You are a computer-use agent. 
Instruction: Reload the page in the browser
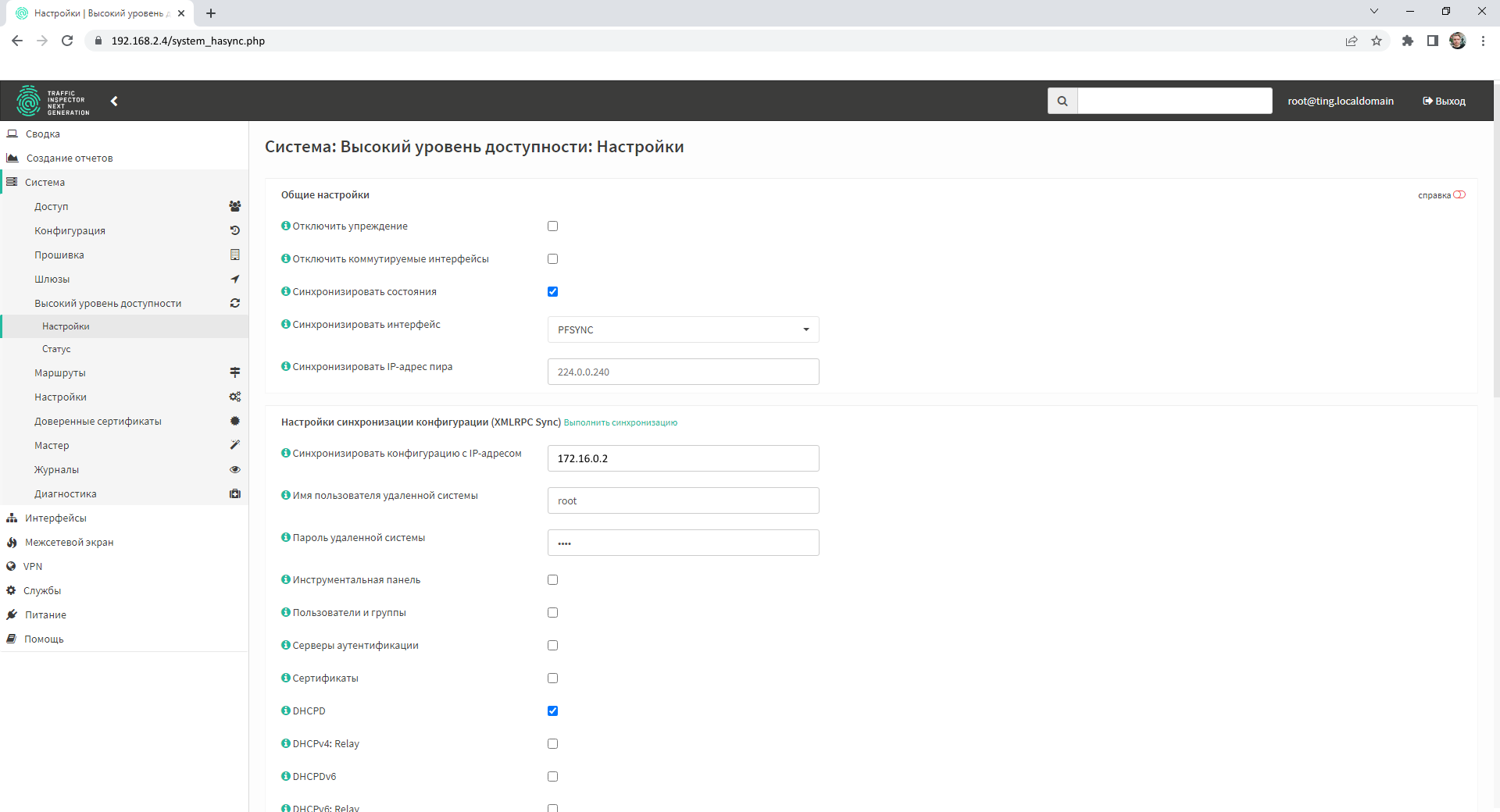pos(67,41)
